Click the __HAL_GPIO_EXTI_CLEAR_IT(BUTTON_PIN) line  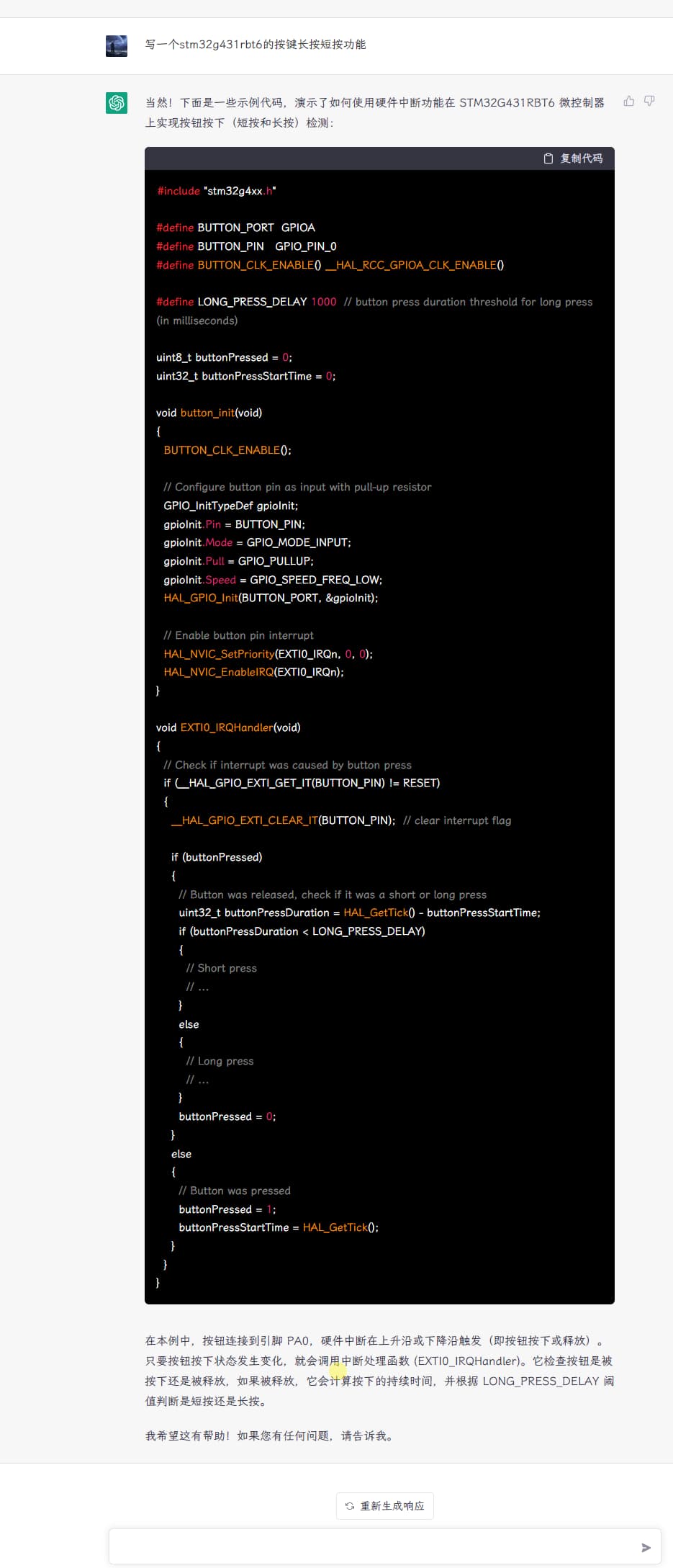283,820
